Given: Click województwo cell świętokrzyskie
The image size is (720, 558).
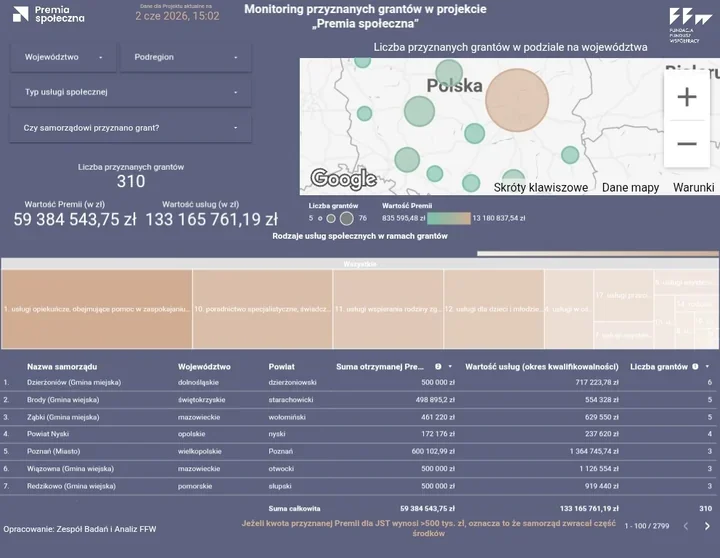Looking at the screenshot, I should 202,400.
